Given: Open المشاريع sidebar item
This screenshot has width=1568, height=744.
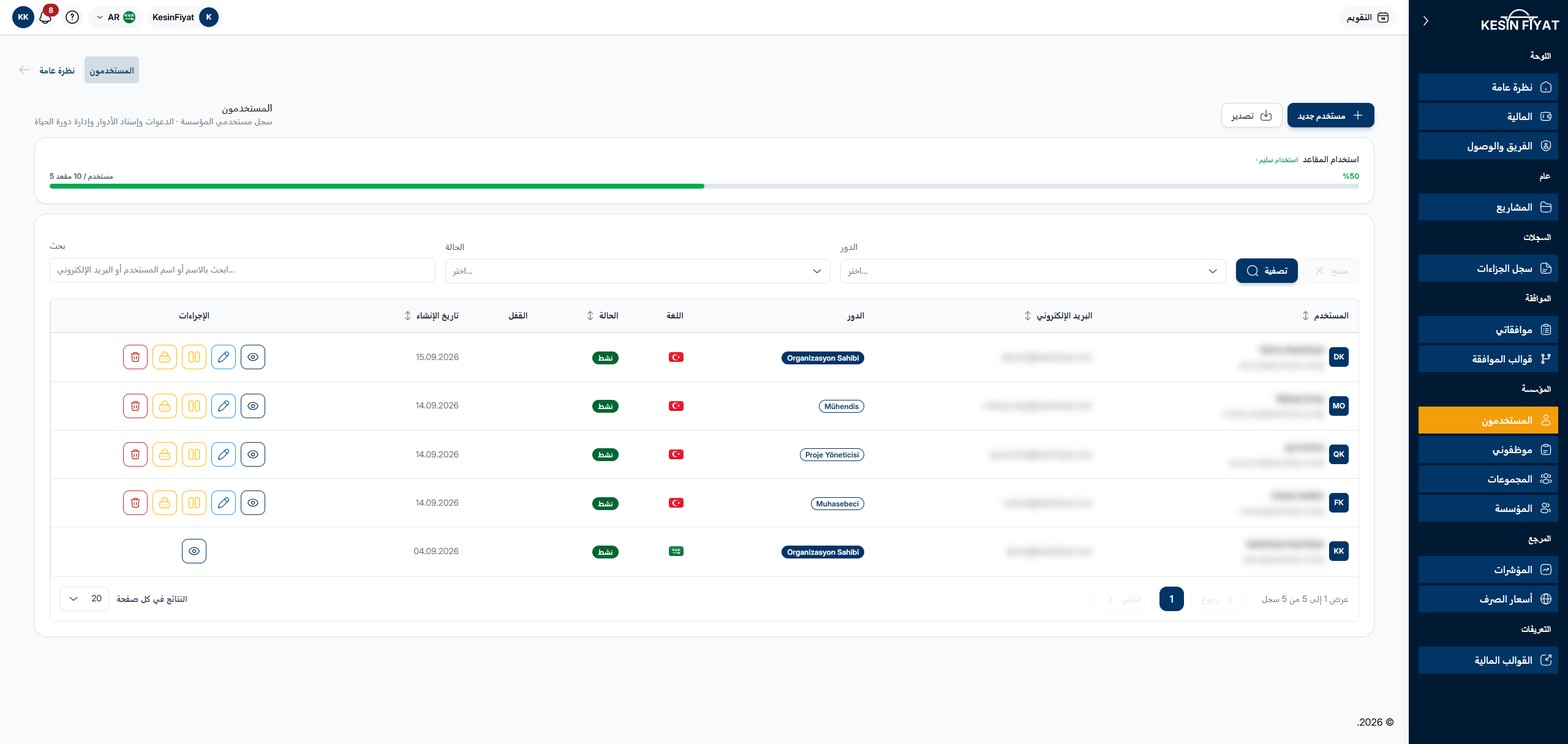Looking at the screenshot, I should (1488, 208).
